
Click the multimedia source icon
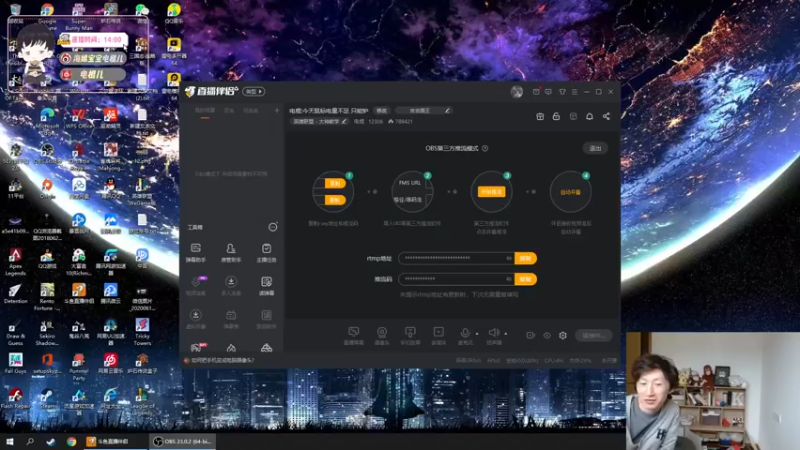[438, 335]
